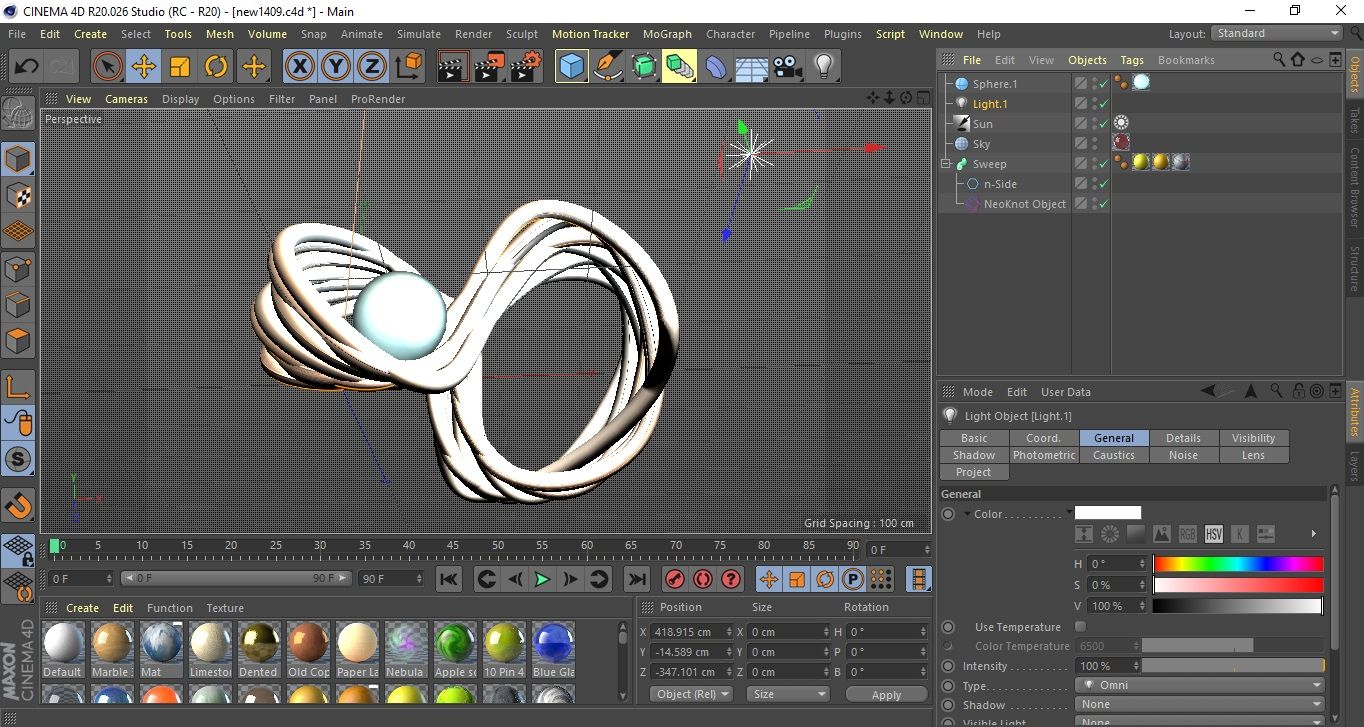1364x727 pixels.
Task: Click the Camera object icon
Action: click(x=787, y=67)
